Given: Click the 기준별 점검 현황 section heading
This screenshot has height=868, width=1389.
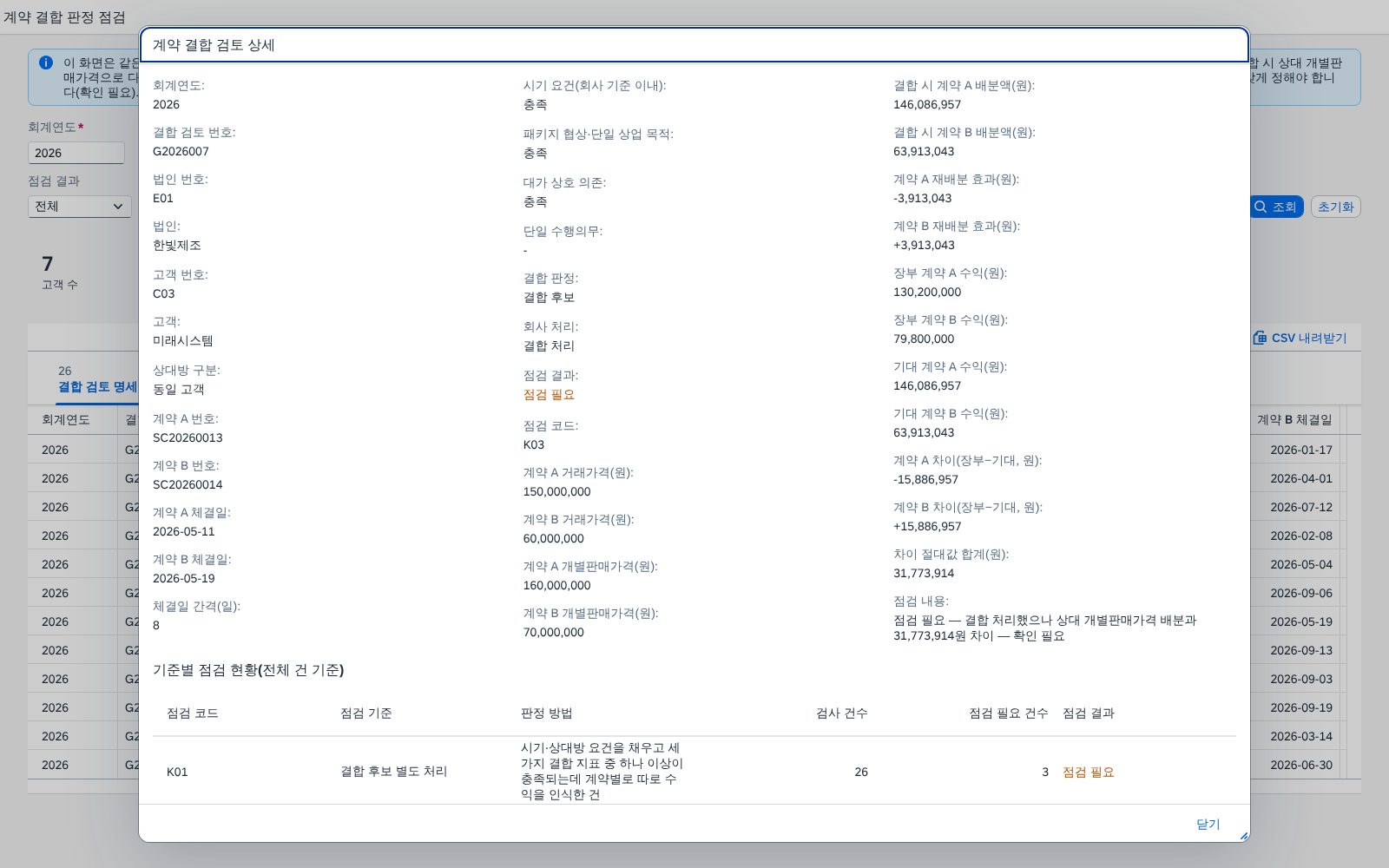Looking at the screenshot, I should tap(248, 670).
